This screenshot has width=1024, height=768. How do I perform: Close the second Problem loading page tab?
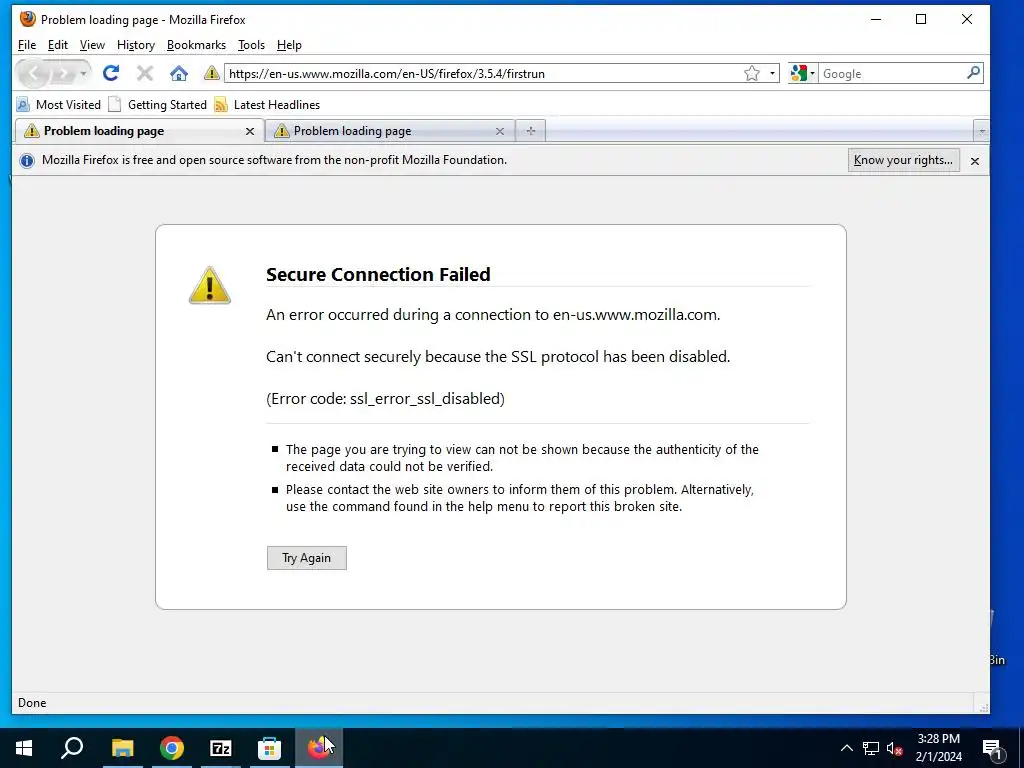coord(500,131)
